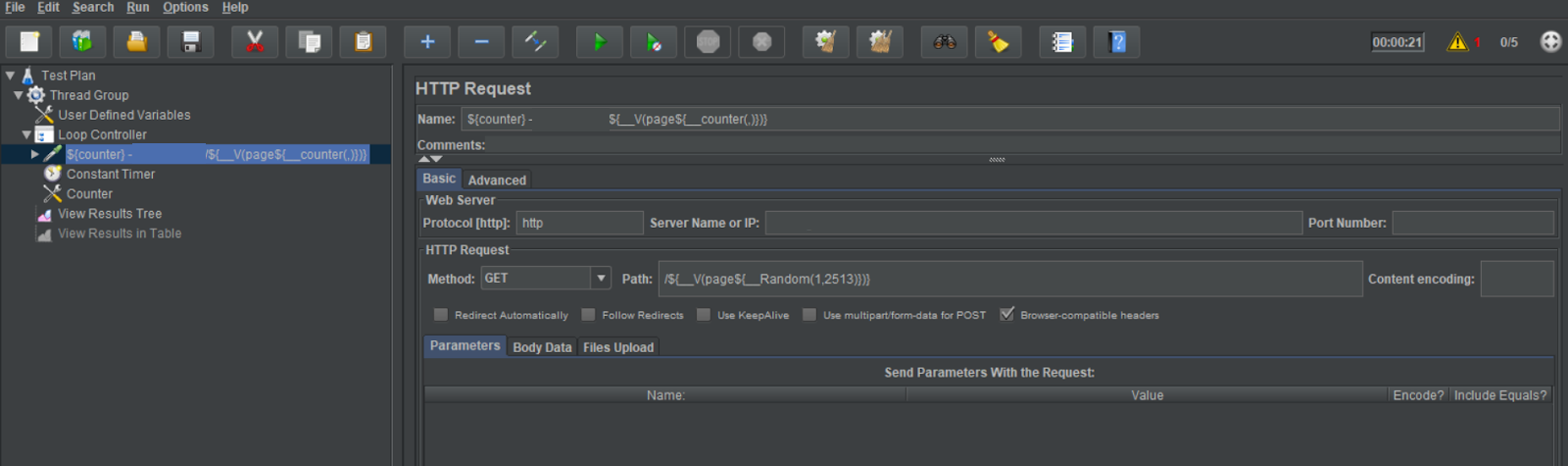Click the Save test plan icon

(191, 42)
